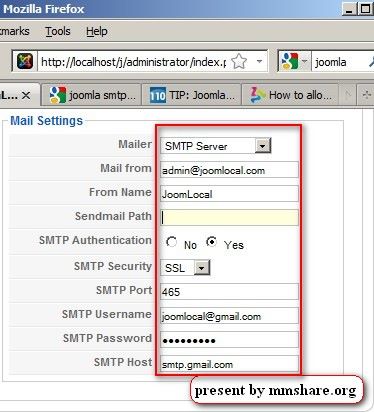Choose search engine via Google icon
Image resolution: width=374 pixels, height=412 pixels.
point(290,62)
